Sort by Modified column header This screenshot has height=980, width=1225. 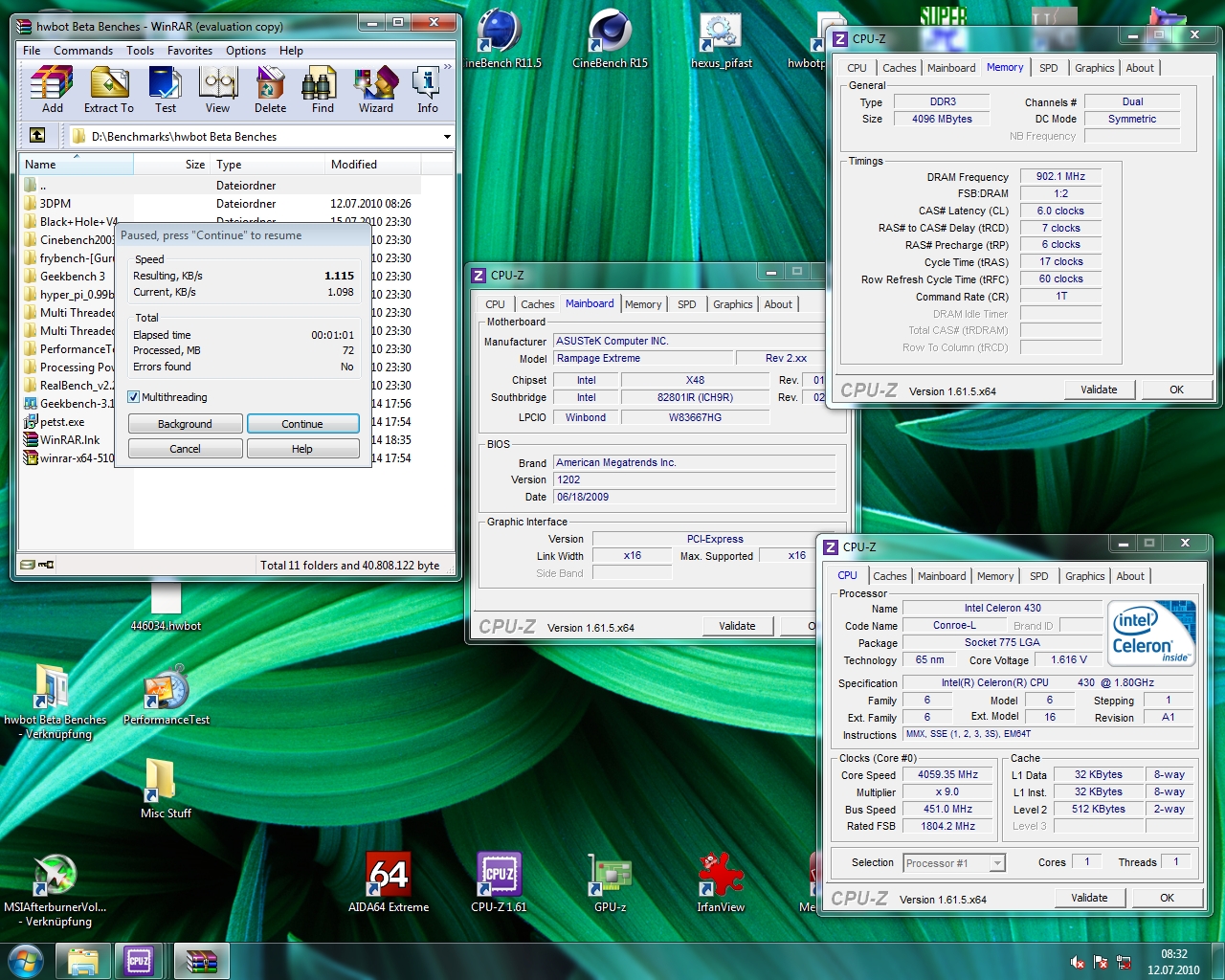(x=373, y=165)
